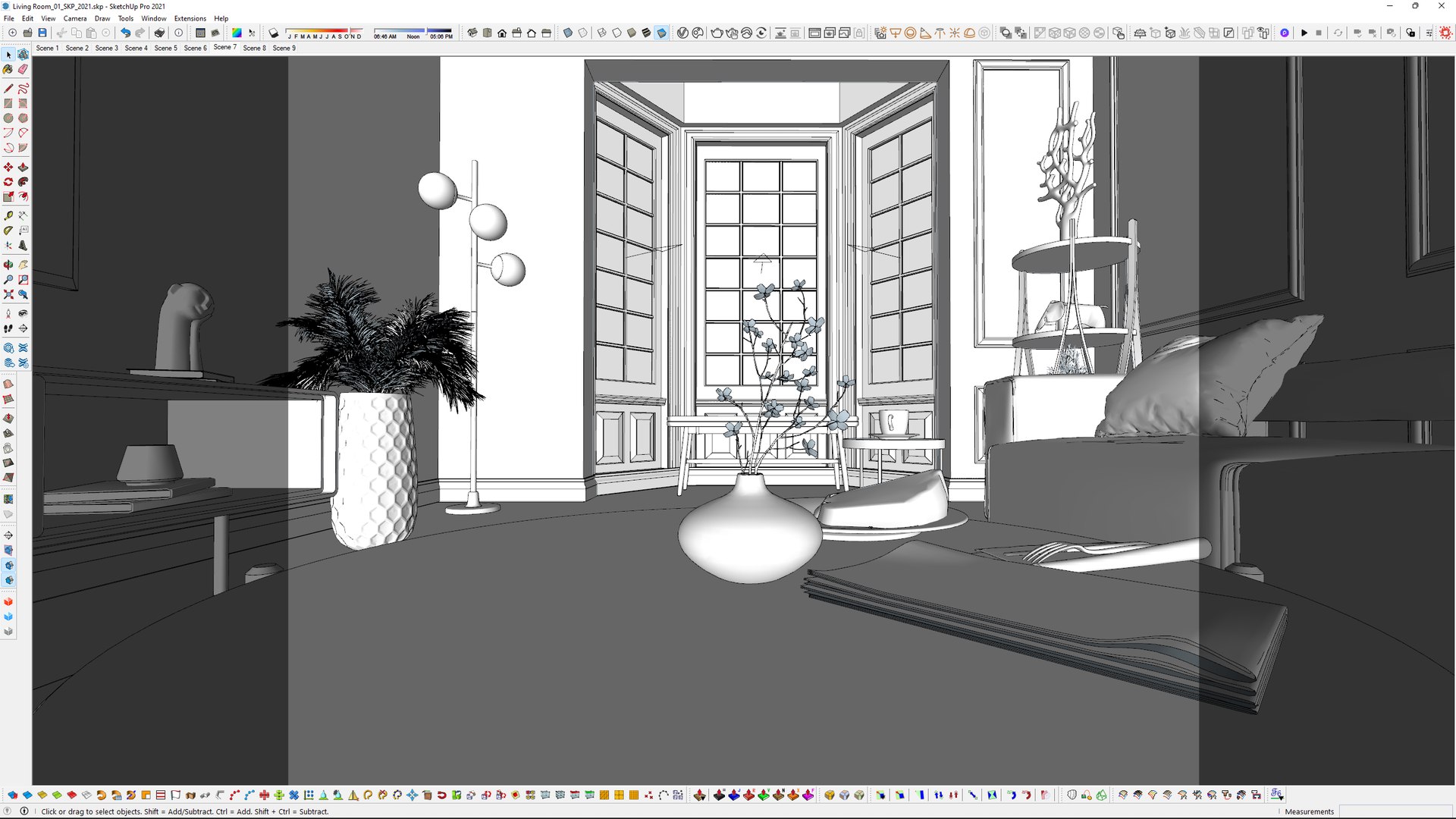The image size is (1456, 819).
Task: Click the Save floppy disk icon
Action: (42, 33)
